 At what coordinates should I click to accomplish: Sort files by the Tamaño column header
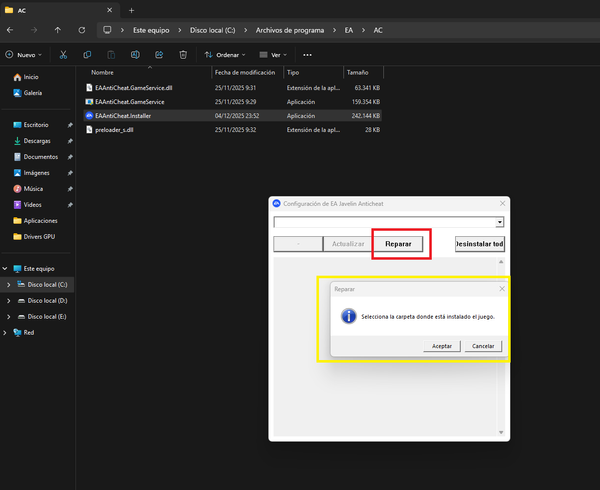[x=357, y=73]
